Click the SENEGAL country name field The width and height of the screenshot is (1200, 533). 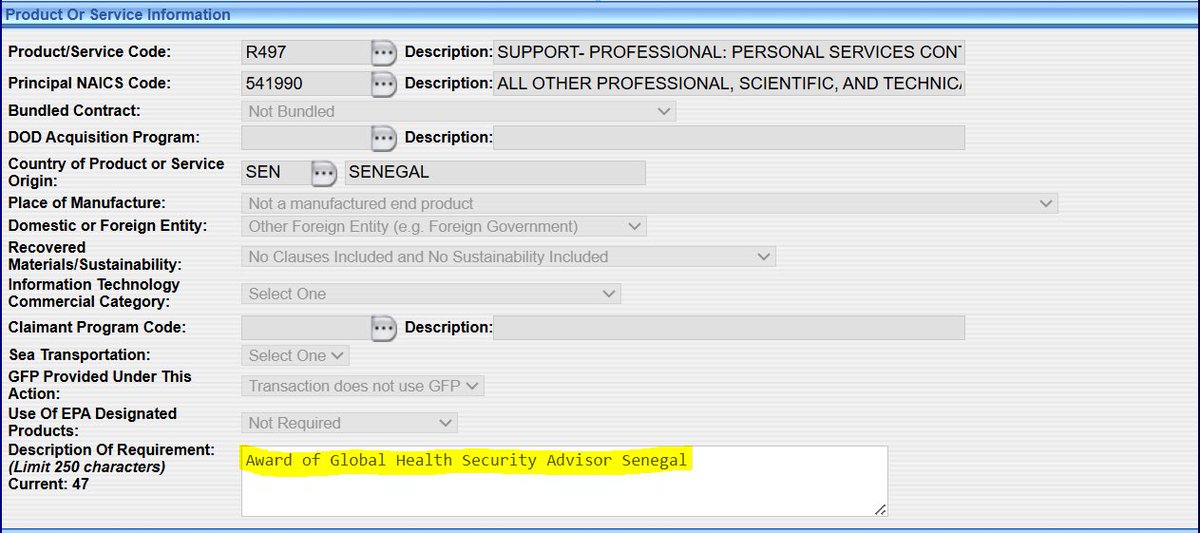point(494,173)
